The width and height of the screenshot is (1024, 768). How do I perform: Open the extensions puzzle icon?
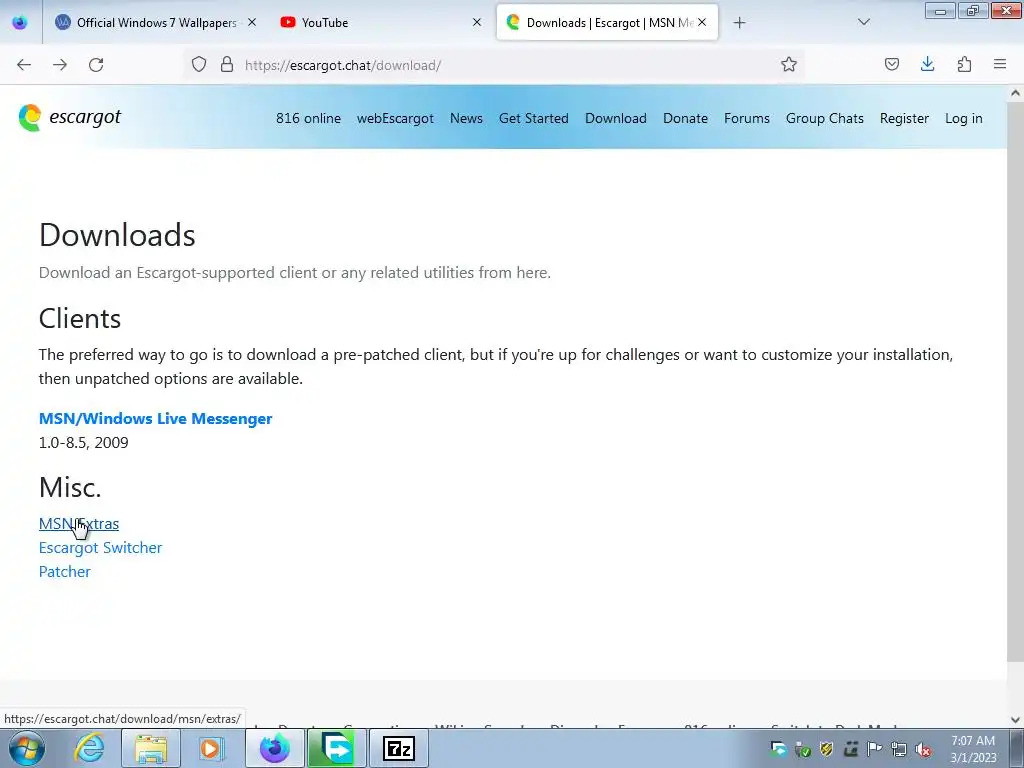point(964,64)
